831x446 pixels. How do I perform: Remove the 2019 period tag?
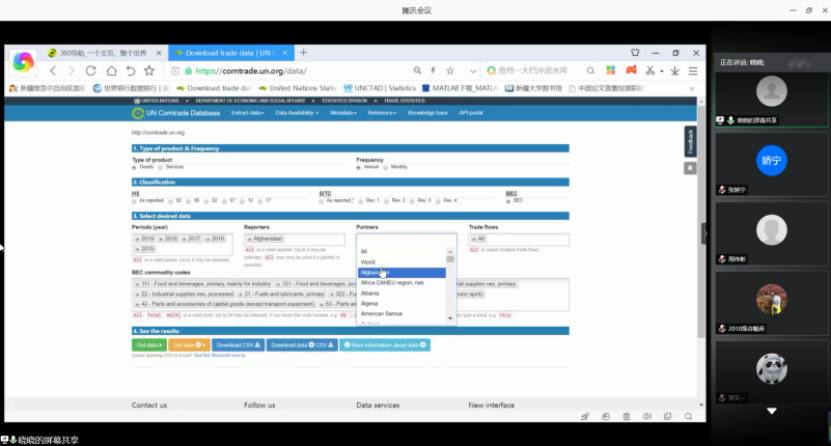pyautogui.click(x=137, y=239)
